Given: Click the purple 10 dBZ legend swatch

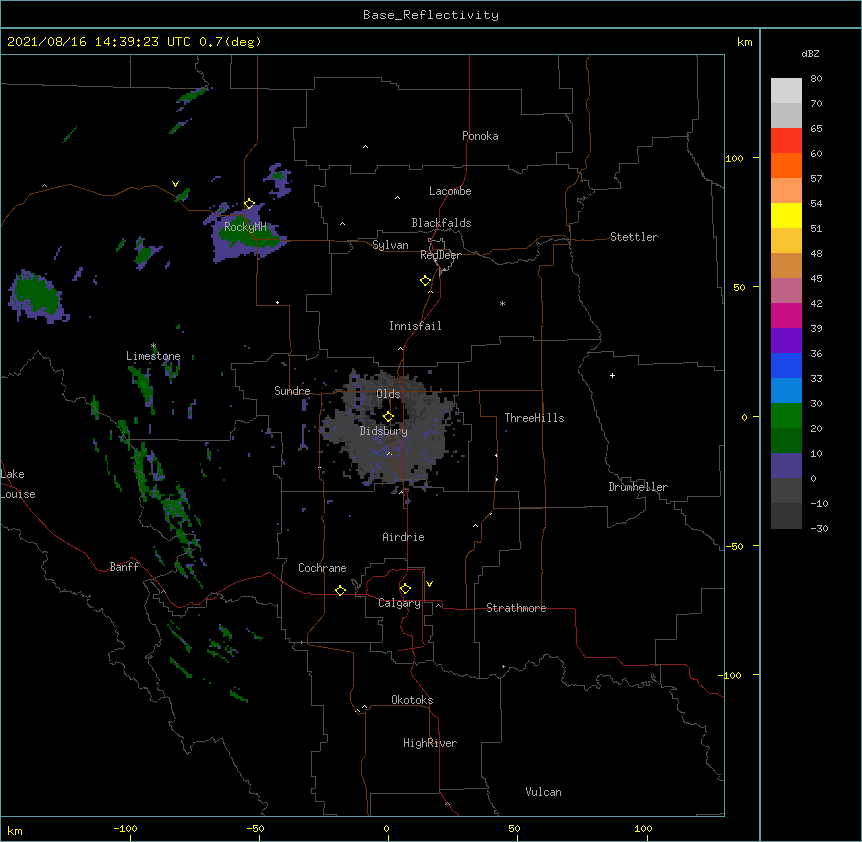Looking at the screenshot, I should 786,466.
